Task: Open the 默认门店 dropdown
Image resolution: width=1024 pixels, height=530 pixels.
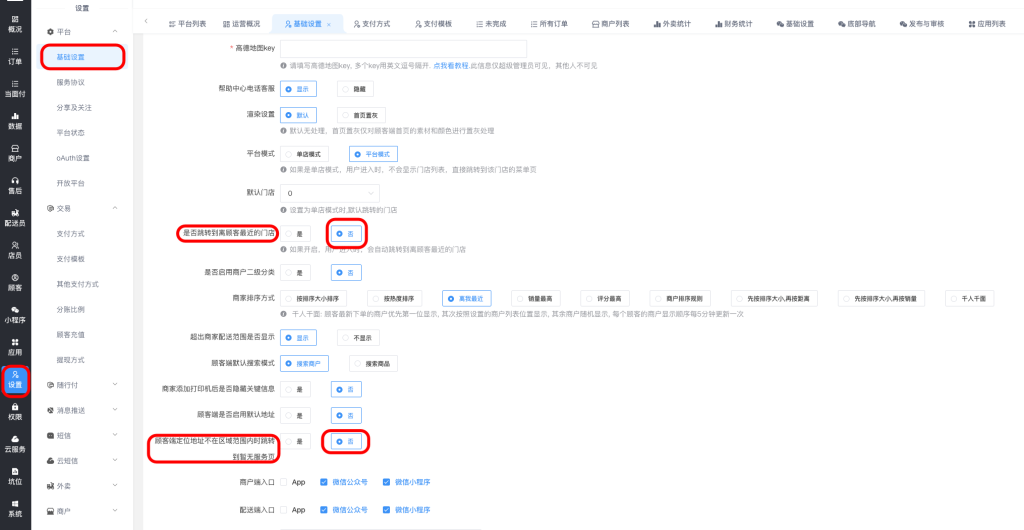Action: (329, 193)
